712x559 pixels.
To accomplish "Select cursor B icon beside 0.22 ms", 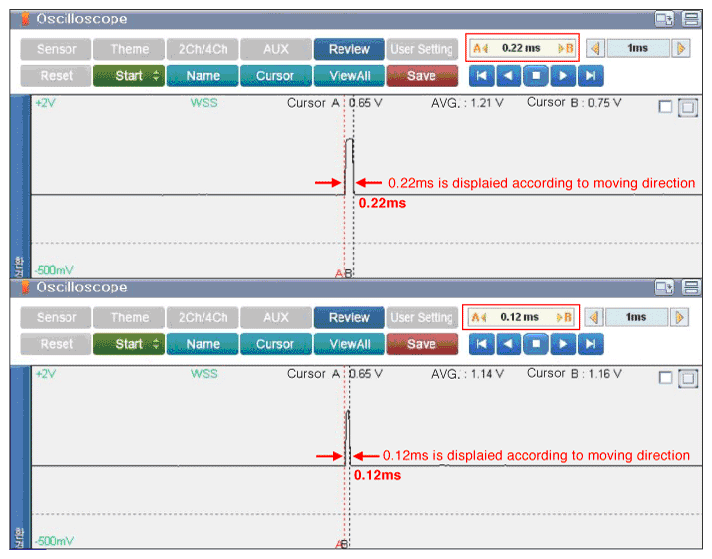I will point(566,48).
